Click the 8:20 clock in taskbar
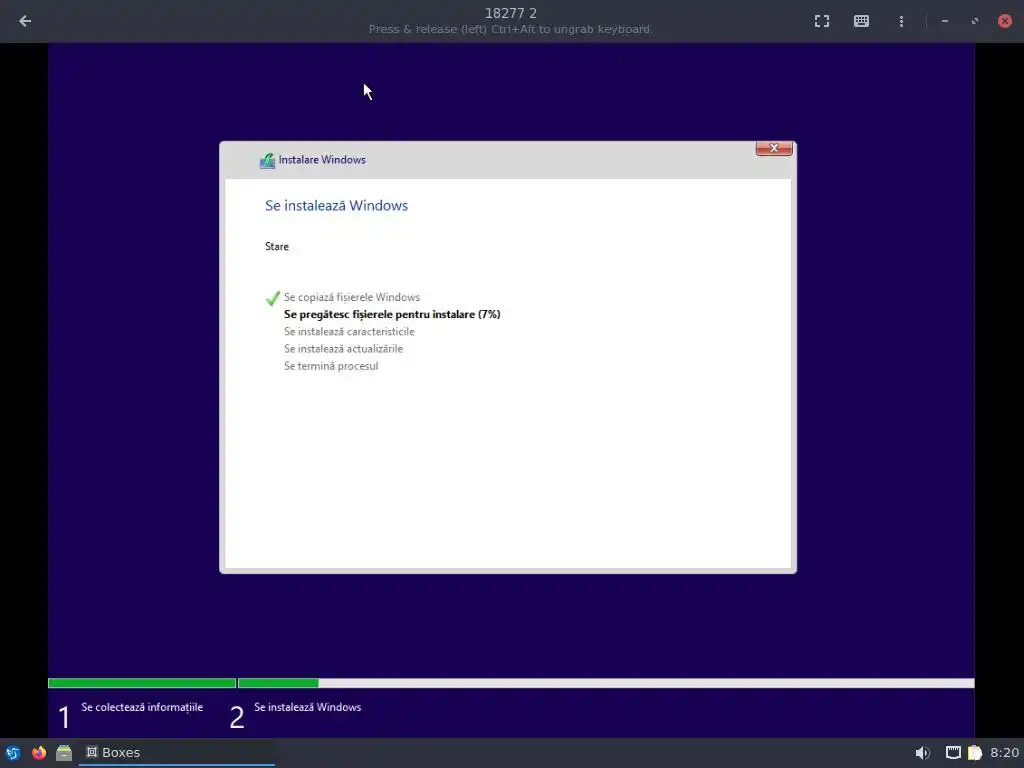 click(x=1004, y=753)
